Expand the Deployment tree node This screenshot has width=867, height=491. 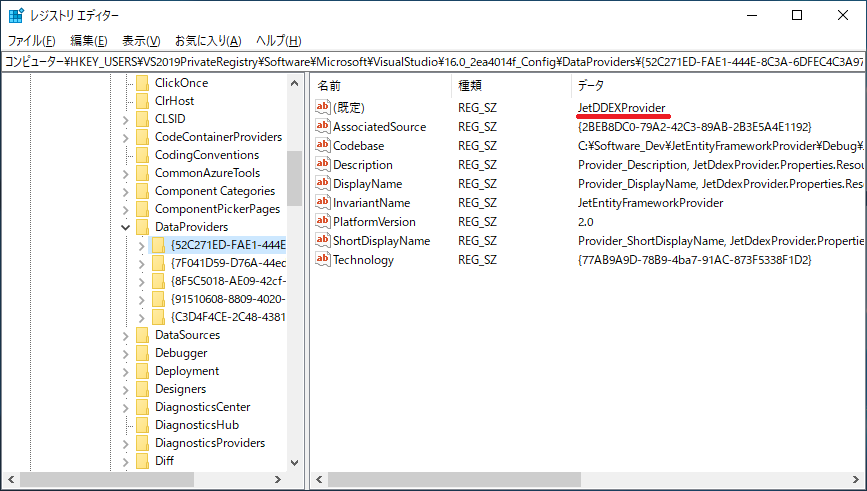[126, 372]
